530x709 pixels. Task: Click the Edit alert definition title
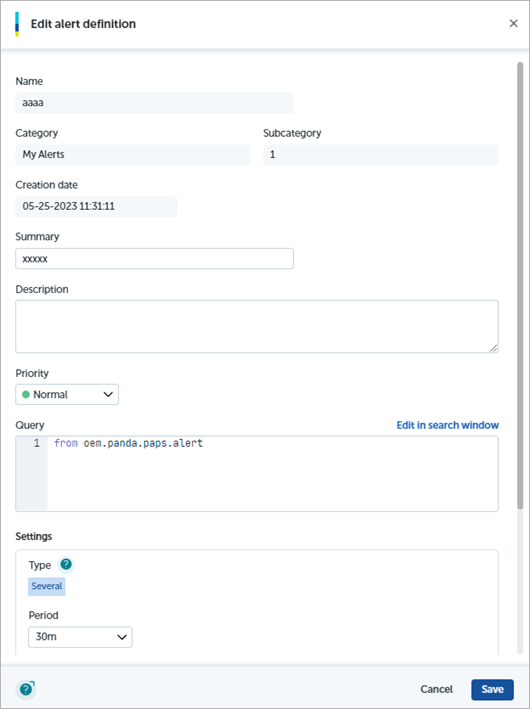[x=83, y=24]
